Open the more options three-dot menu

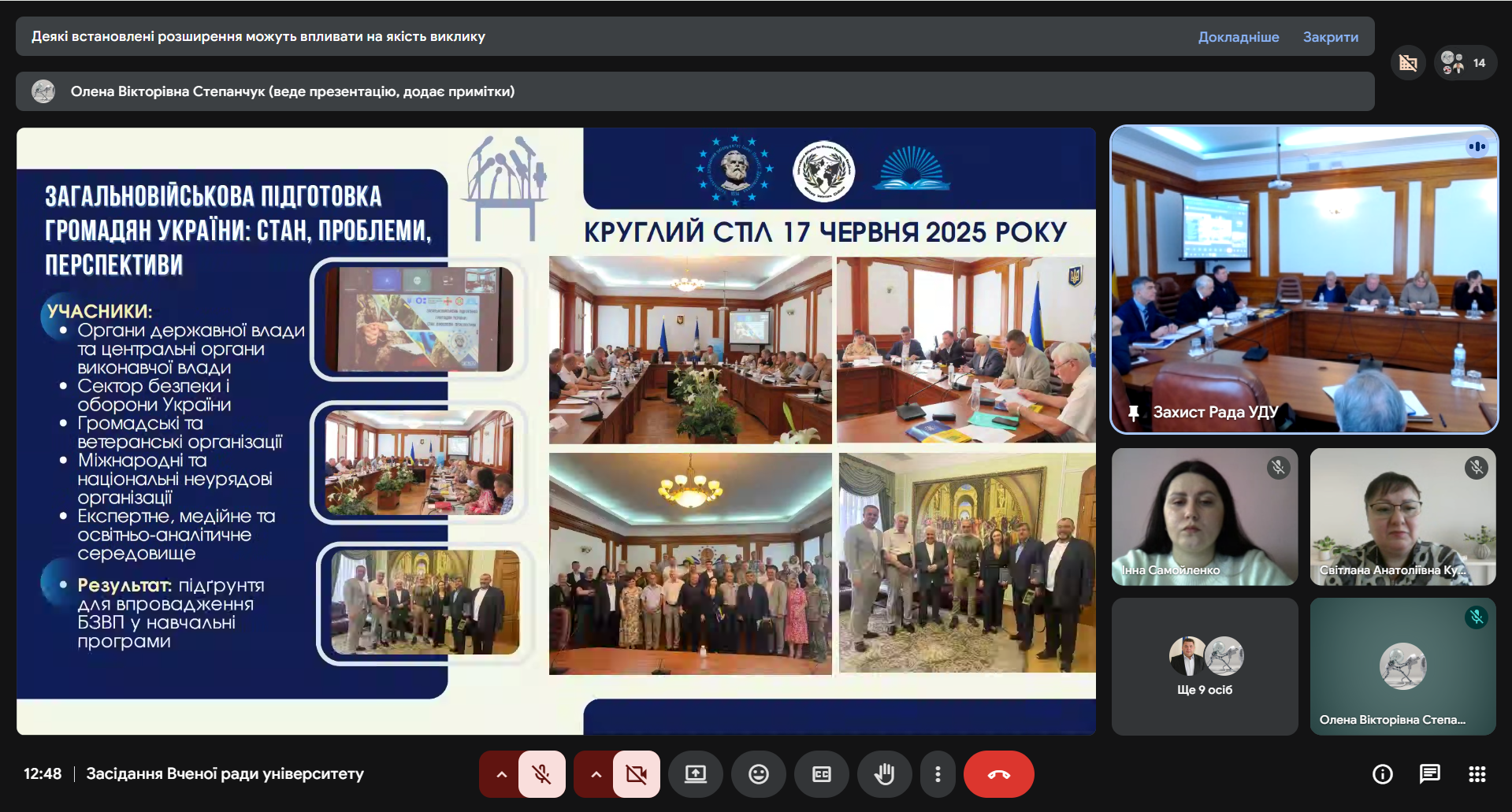click(937, 774)
